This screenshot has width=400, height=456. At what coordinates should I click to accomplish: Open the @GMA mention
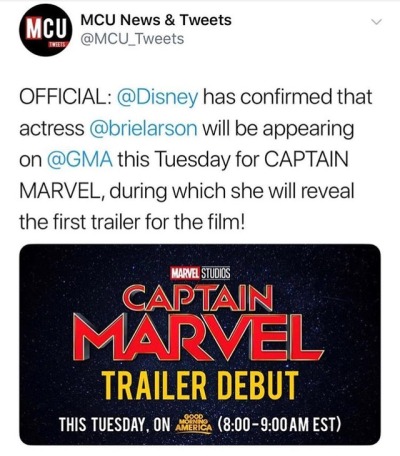pyautogui.click(x=80, y=160)
